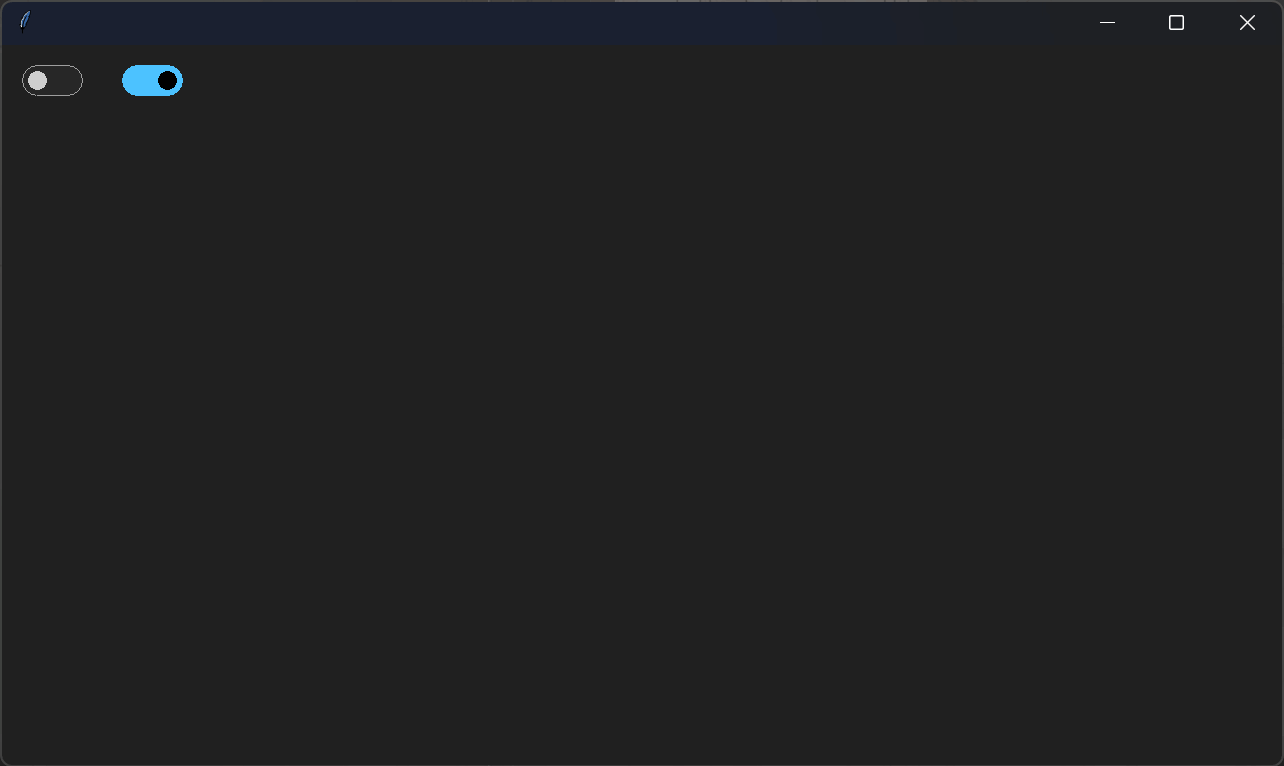Flip the highlighted selected switch
This screenshot has height=766, width=1284.
tap(152, 81)
